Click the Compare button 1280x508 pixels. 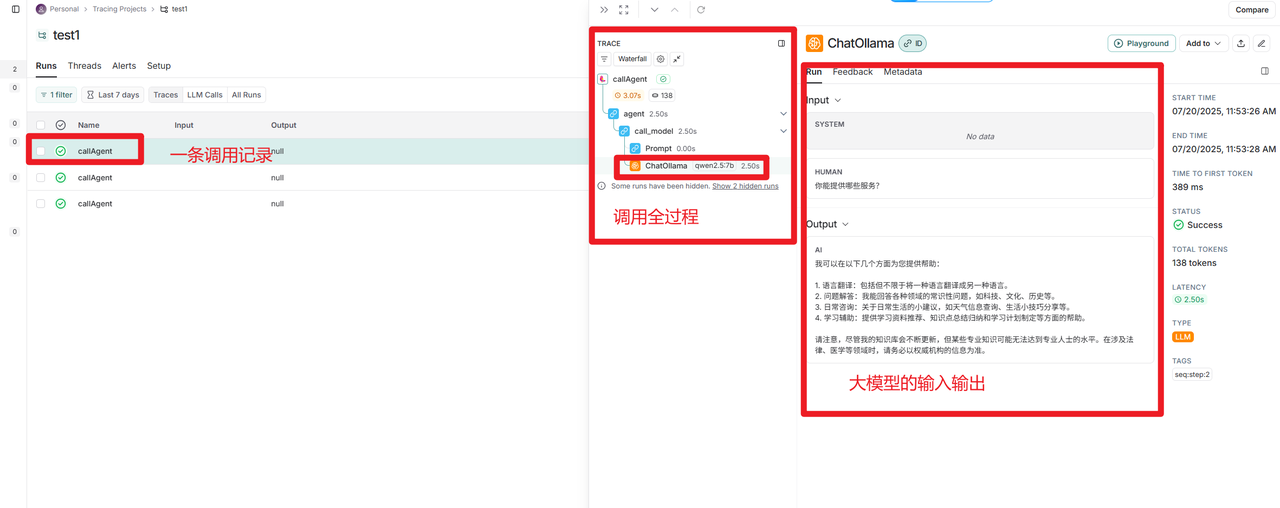pos(1252,10)
